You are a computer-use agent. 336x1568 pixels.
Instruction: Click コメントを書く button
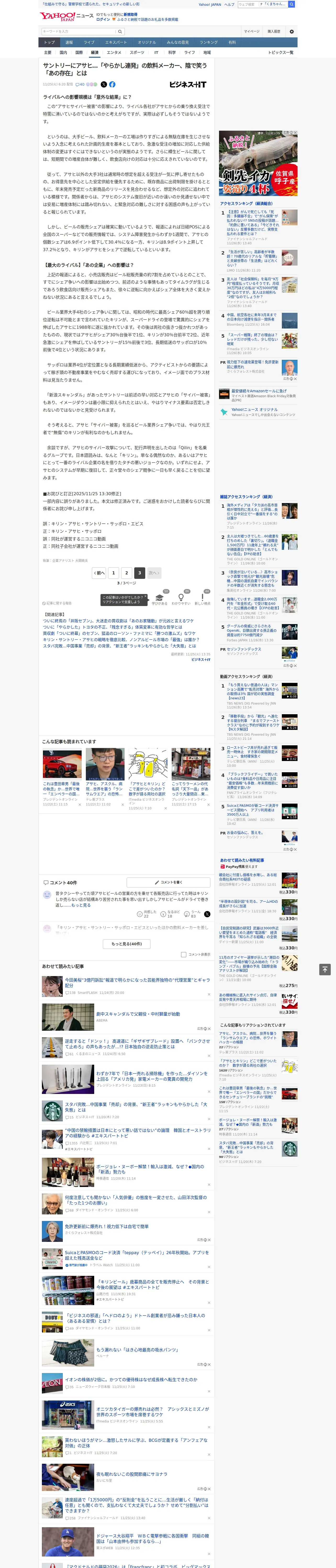(168, 882)
